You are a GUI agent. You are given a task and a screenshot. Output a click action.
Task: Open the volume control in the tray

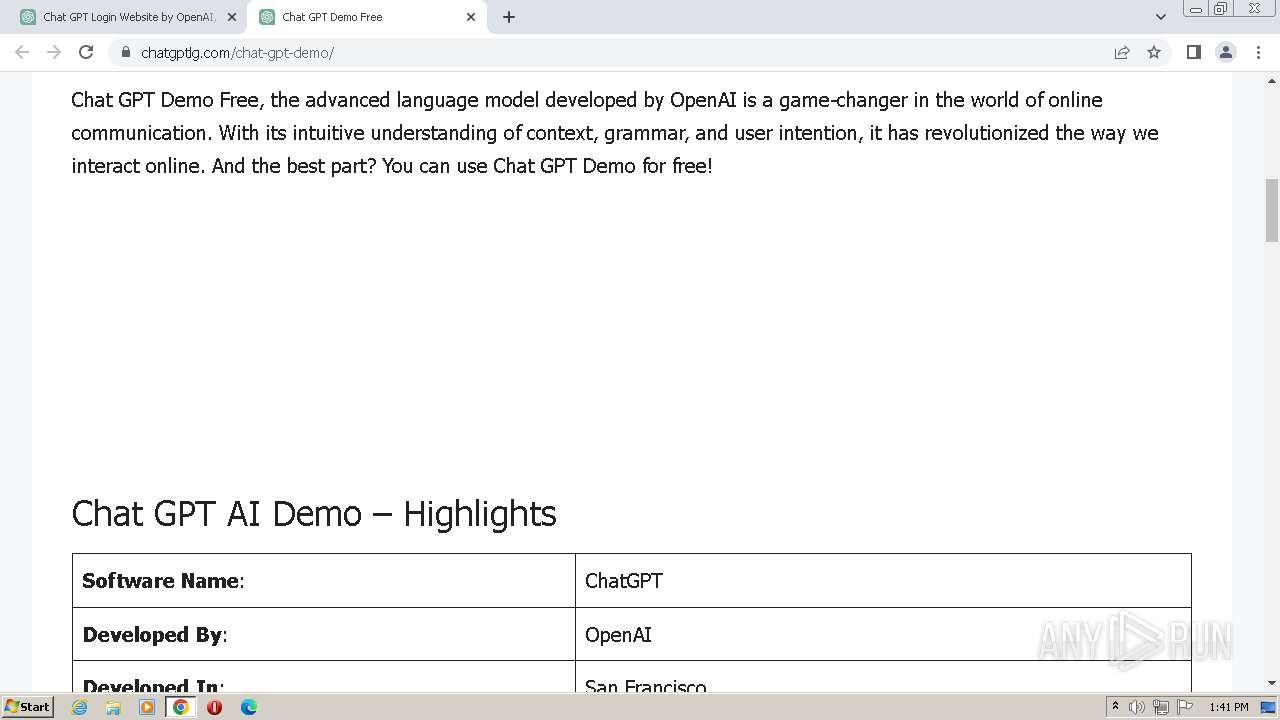tap(1137, 707)
